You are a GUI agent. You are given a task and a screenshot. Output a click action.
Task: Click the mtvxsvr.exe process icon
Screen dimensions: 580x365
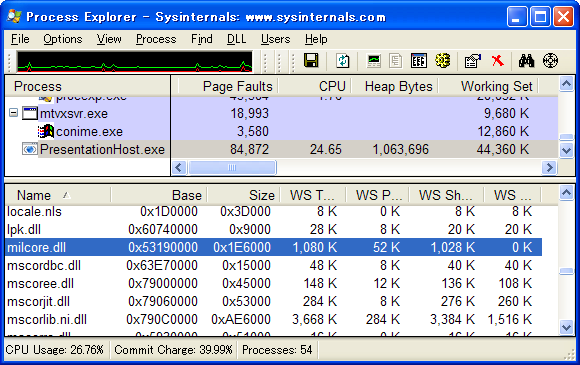click(x=30, y=113)
